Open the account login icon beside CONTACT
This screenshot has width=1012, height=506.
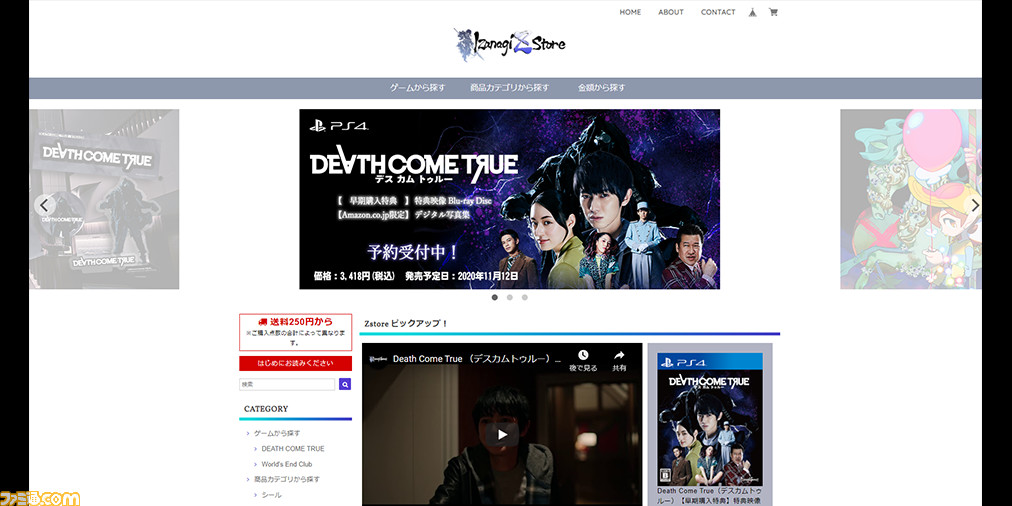click(753, 12)
